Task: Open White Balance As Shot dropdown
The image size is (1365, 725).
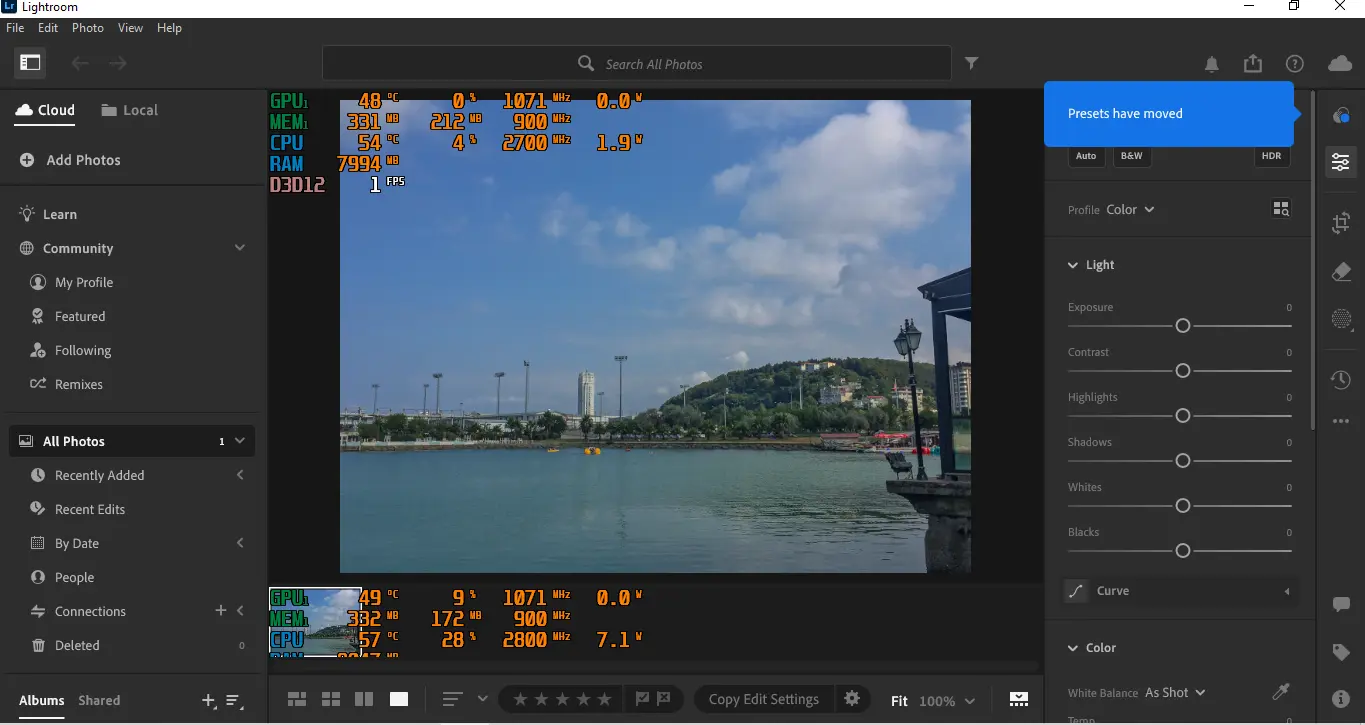Action: click(1175, 693)
